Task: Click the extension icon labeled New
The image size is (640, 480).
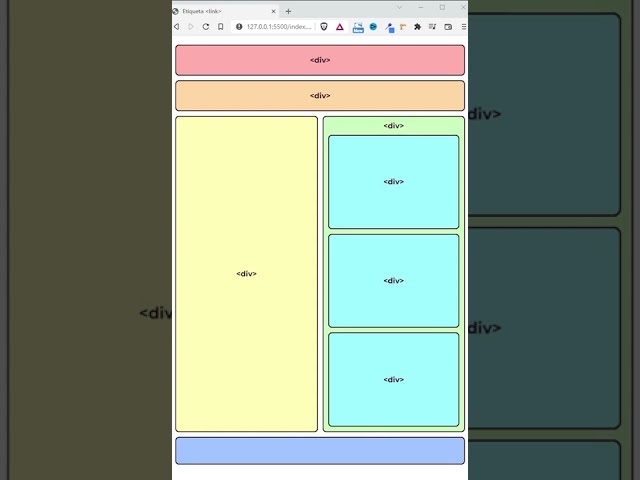Action: pos(358,27)
